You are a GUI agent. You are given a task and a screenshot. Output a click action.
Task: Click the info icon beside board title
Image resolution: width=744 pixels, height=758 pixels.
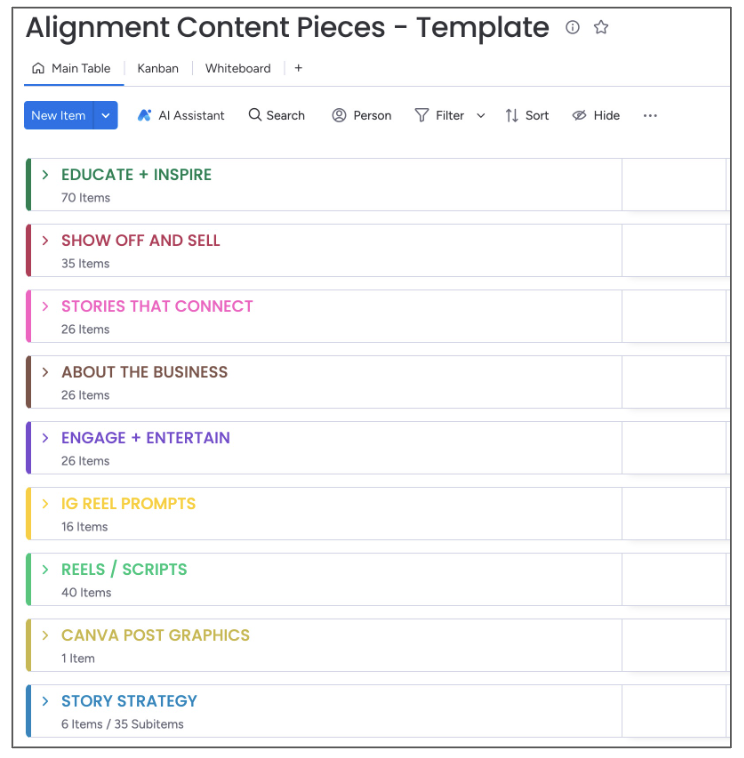click(572, 28)
